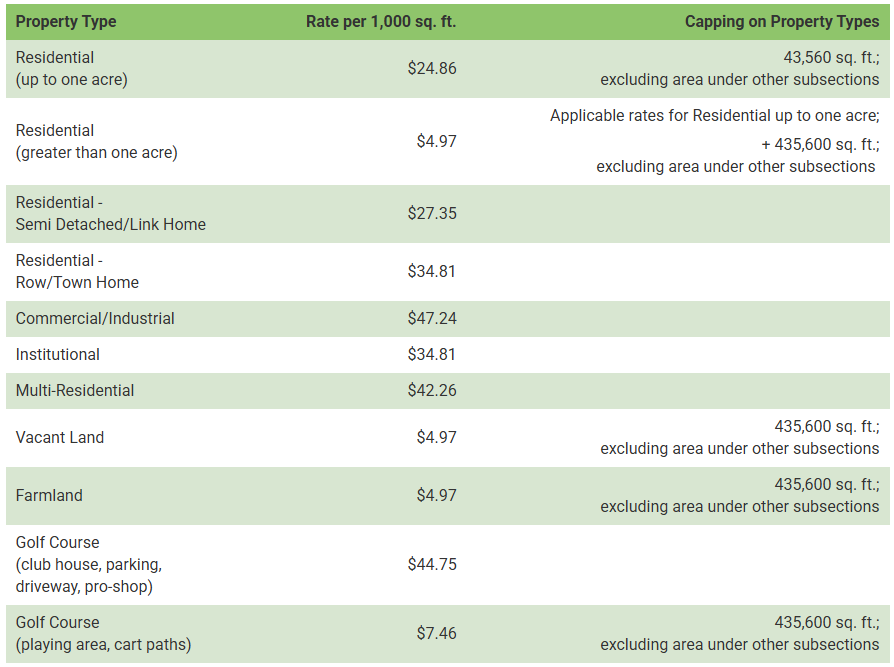894x667 pixels.
Task: Click the Property Type column header
Action: click(66, 21)
